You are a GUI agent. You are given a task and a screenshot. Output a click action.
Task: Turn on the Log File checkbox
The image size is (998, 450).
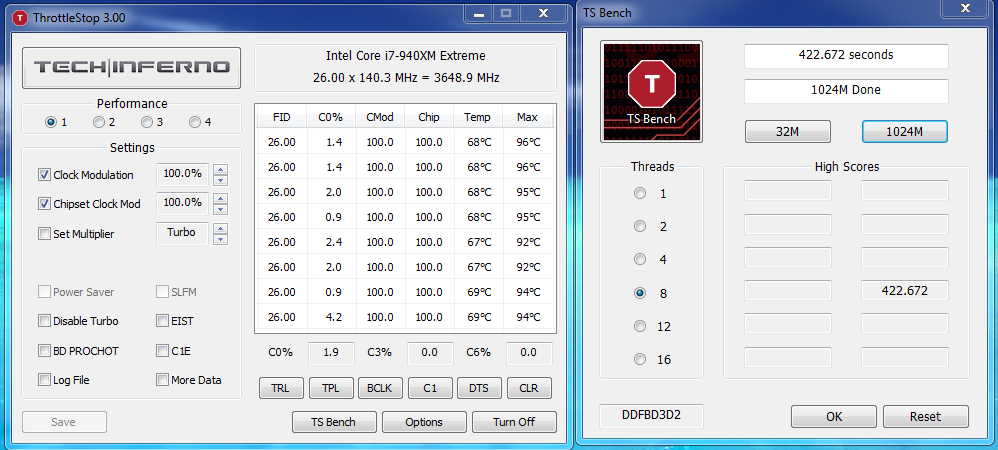tap(45, 380)
